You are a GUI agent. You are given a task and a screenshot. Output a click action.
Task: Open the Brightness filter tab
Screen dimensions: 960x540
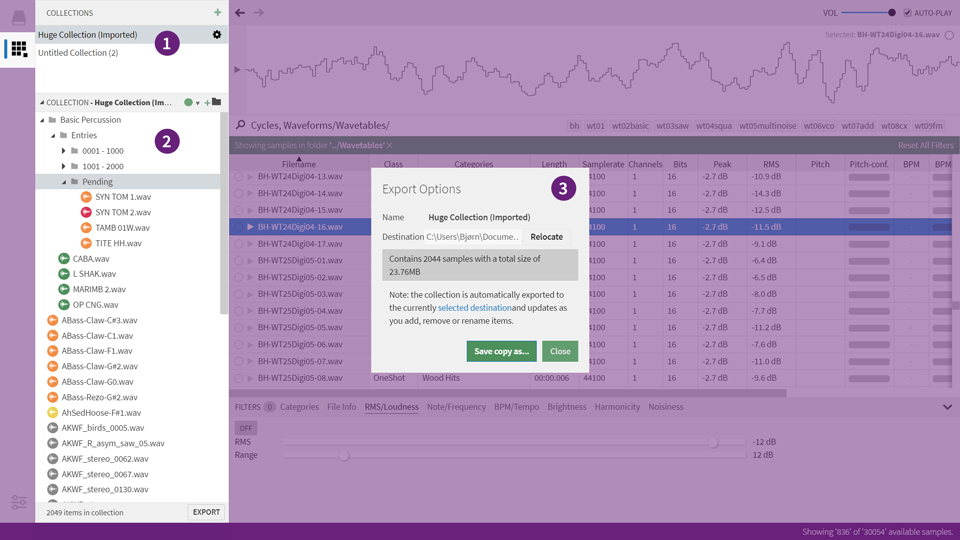point(567,407)
